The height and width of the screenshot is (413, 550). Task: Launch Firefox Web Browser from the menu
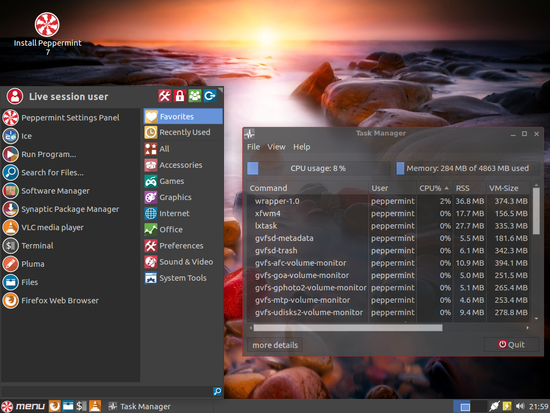70,300
